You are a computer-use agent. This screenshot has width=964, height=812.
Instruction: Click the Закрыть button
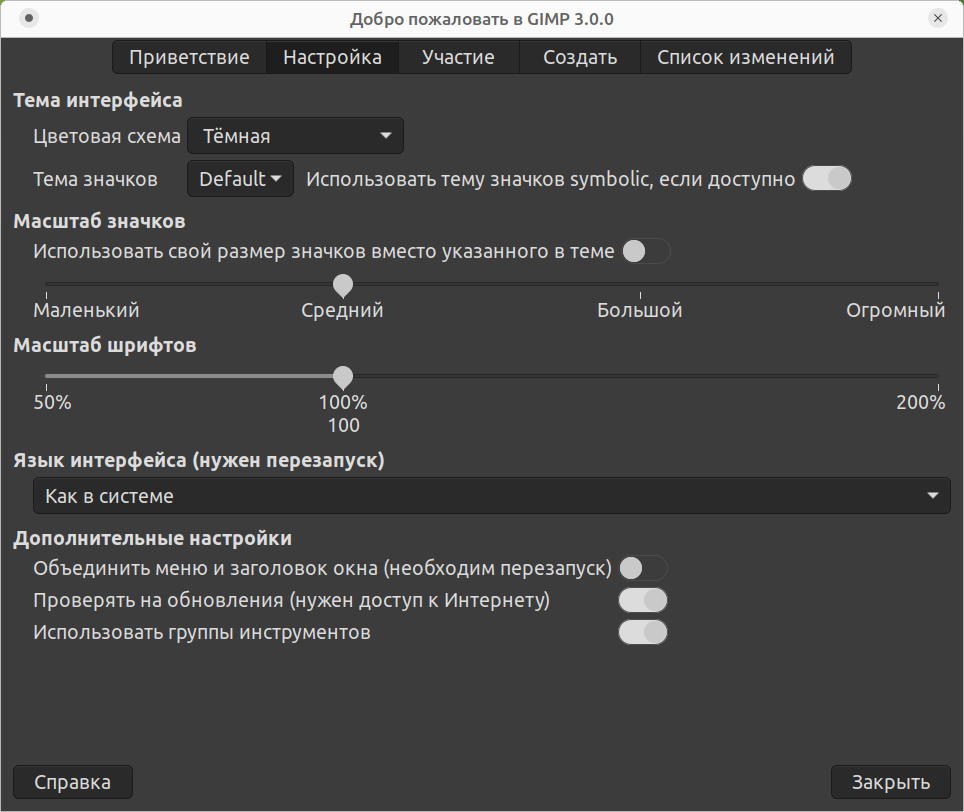click(x=890, y=782)
